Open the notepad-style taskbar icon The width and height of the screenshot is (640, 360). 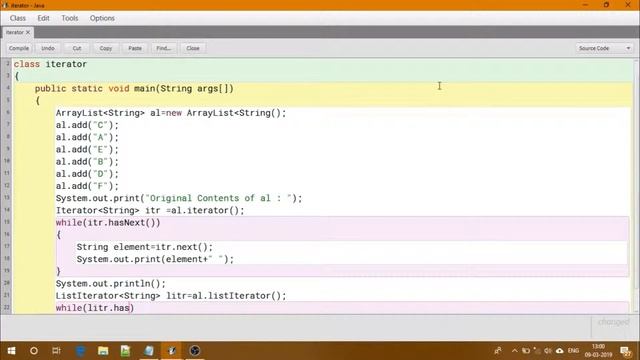149,351
